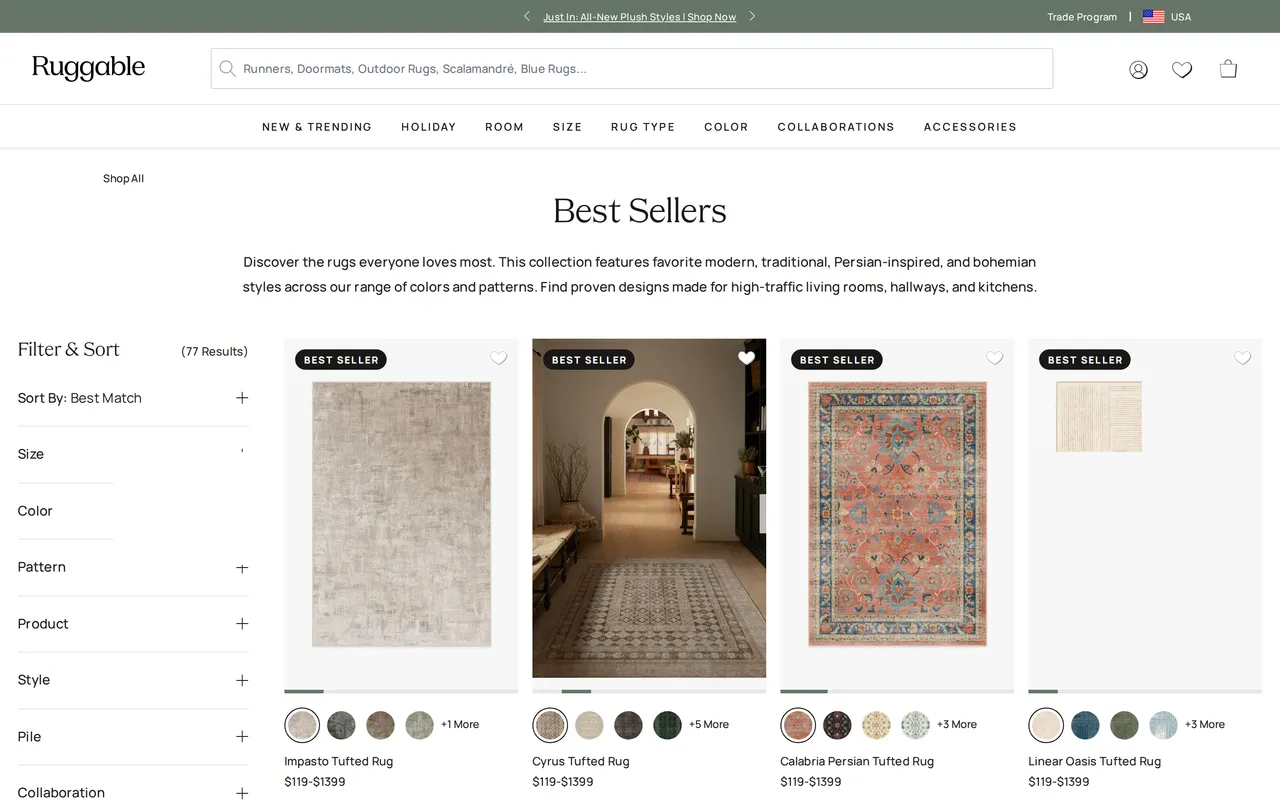
Task: Open the New & Trending menu
Action: (317, 127)
